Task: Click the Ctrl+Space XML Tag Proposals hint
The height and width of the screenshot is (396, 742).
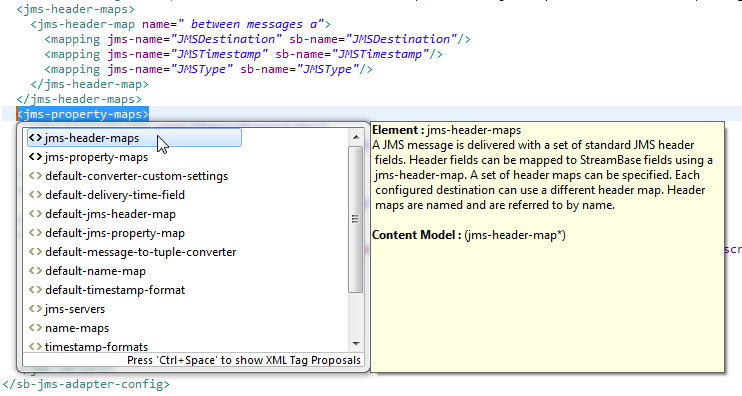Action: tap(244, 360)
